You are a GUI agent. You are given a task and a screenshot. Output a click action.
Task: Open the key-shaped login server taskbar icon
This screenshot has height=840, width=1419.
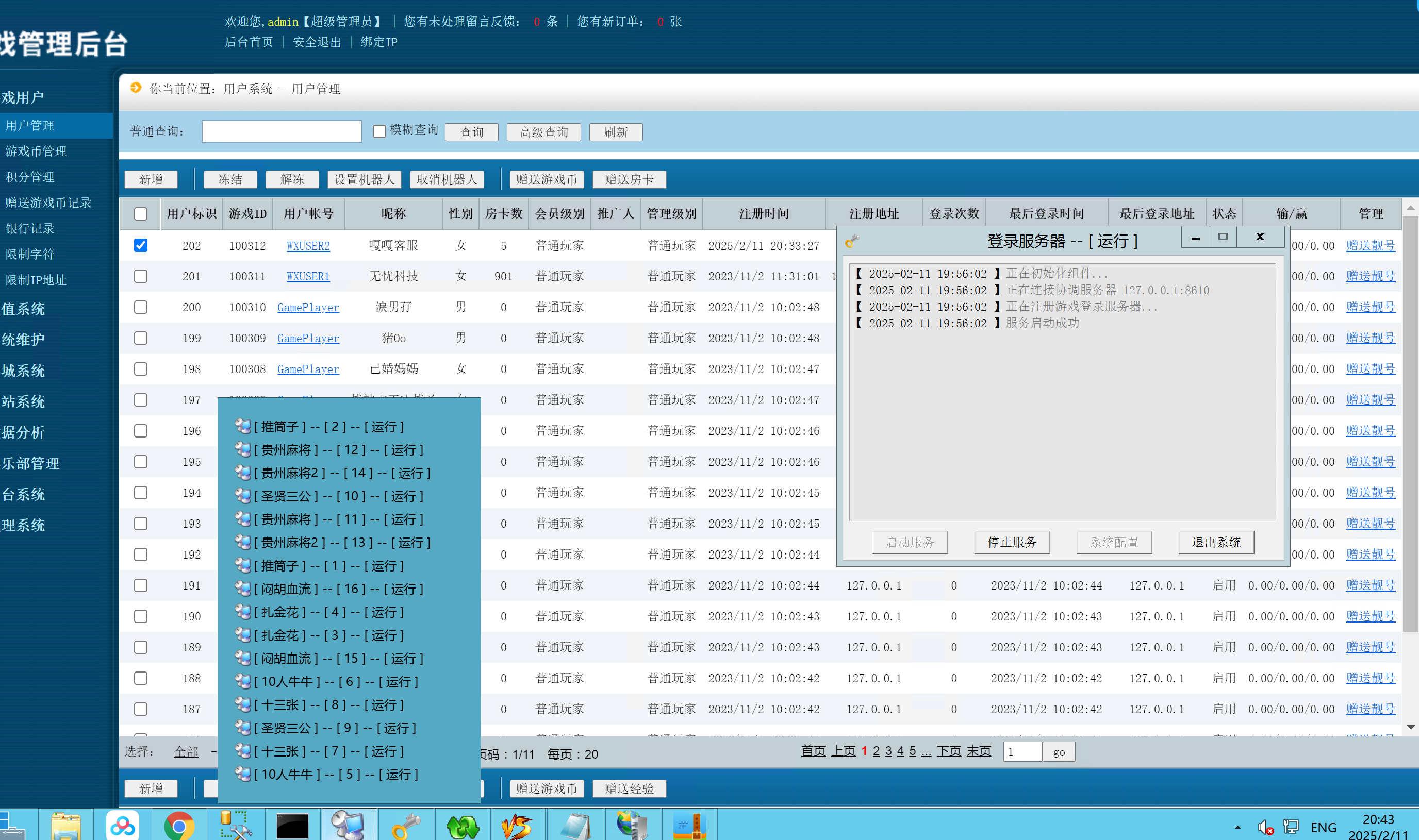coord(405,826)
